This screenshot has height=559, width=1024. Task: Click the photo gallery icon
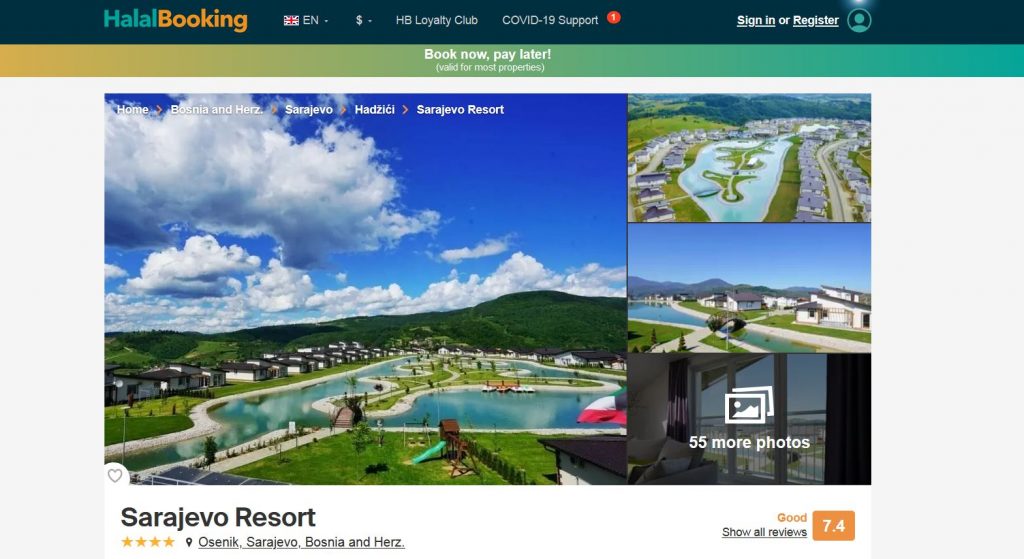click(749, 406)
